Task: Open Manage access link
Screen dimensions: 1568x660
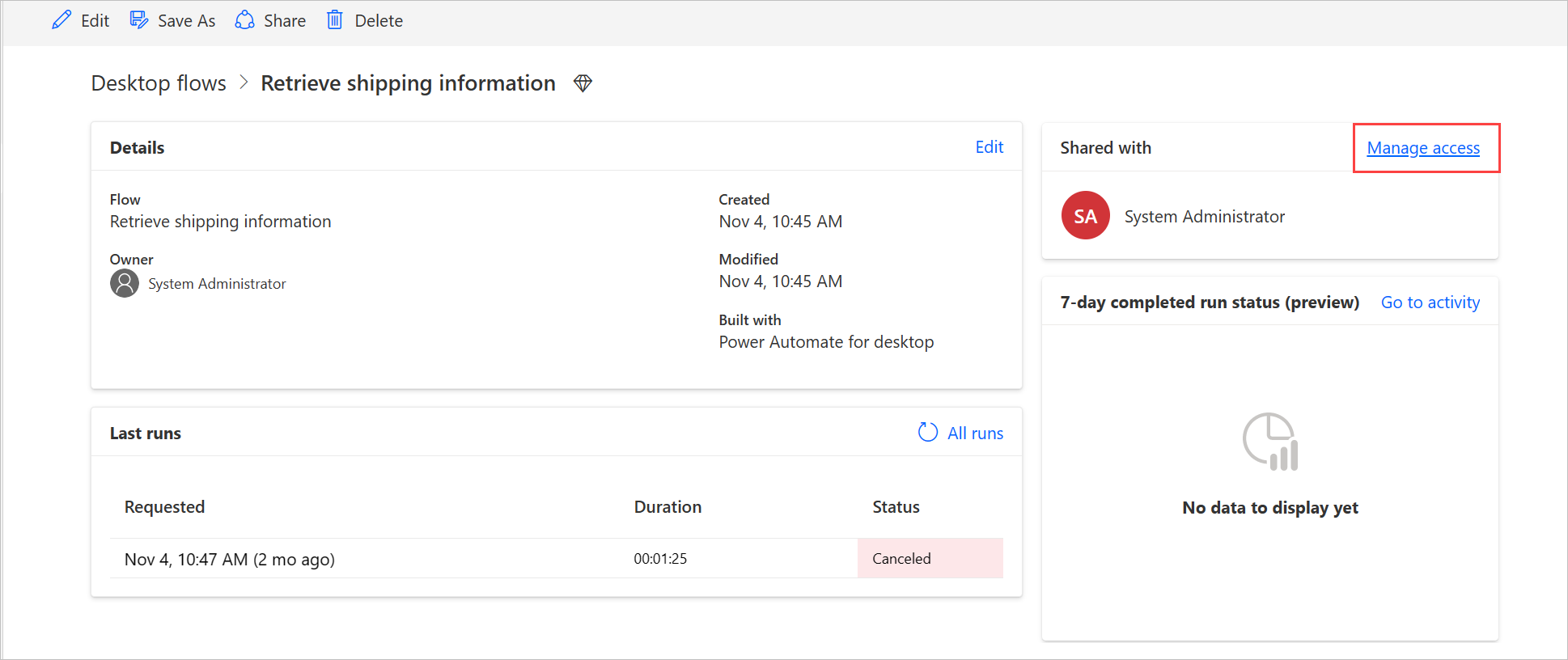Action: click(1423, 148)
